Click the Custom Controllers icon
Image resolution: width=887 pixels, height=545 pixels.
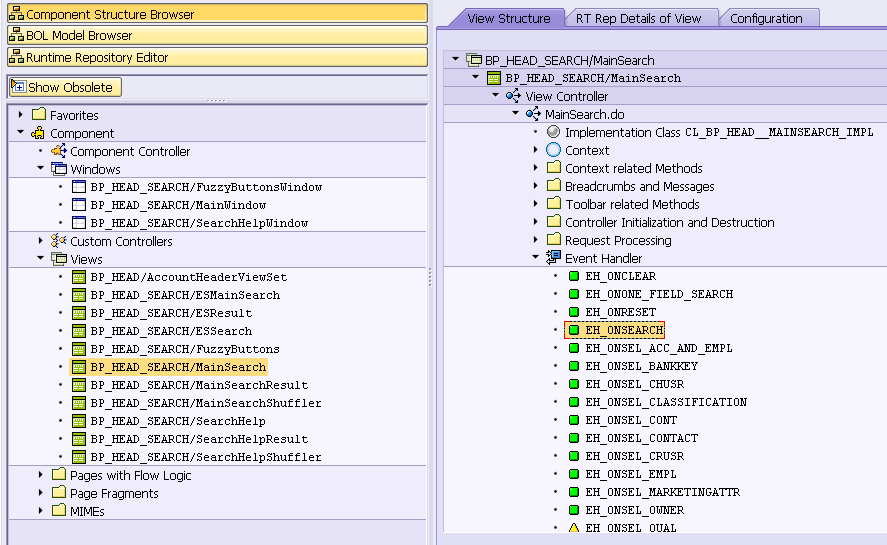coord(59,241)
